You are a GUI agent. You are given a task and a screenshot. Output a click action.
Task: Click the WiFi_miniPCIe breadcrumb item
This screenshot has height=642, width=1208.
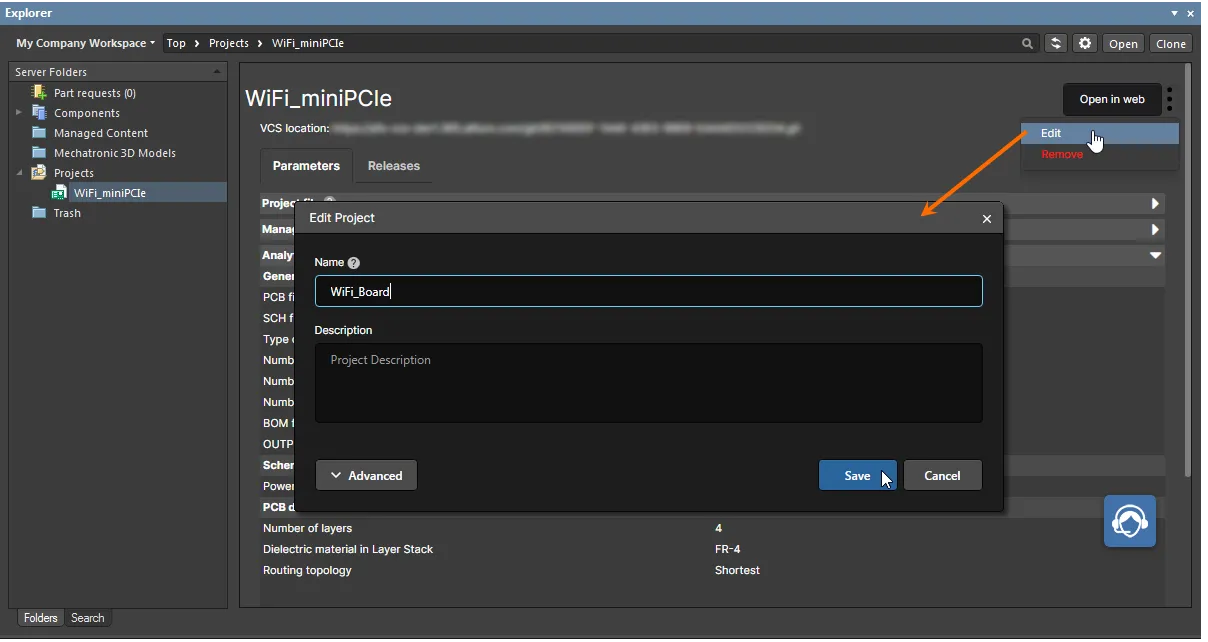308,43
